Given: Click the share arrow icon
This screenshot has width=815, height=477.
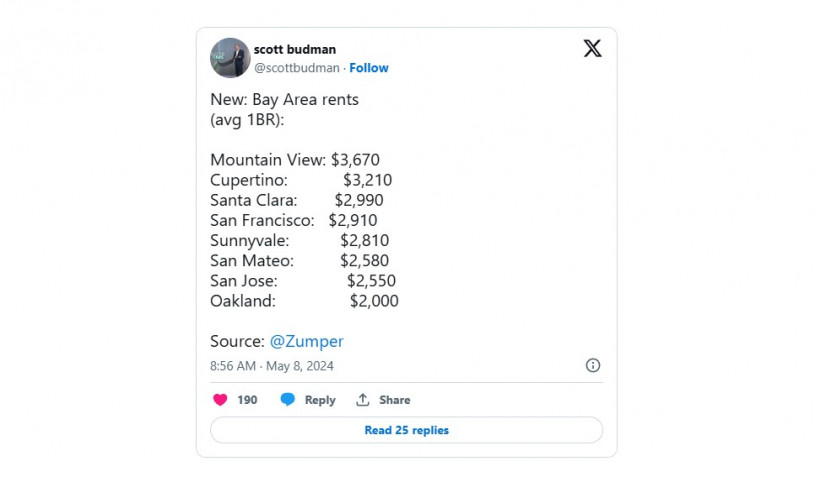Looking at the screenshot, I should pos(363,400).
